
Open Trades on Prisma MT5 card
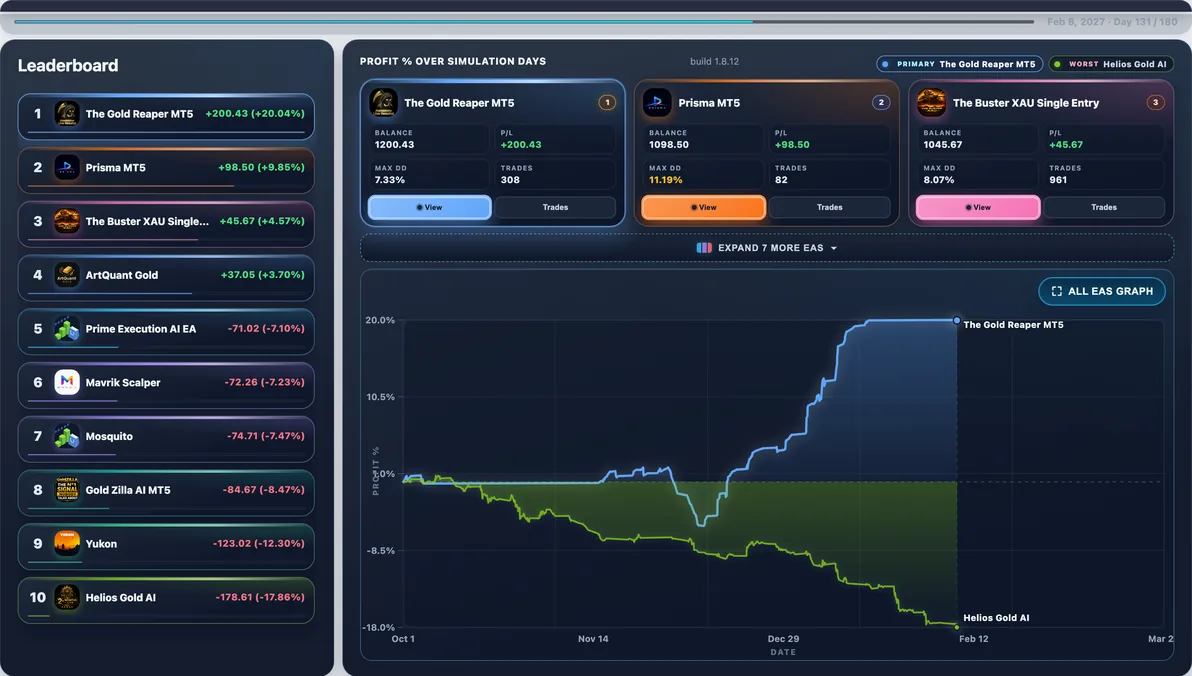829,207
